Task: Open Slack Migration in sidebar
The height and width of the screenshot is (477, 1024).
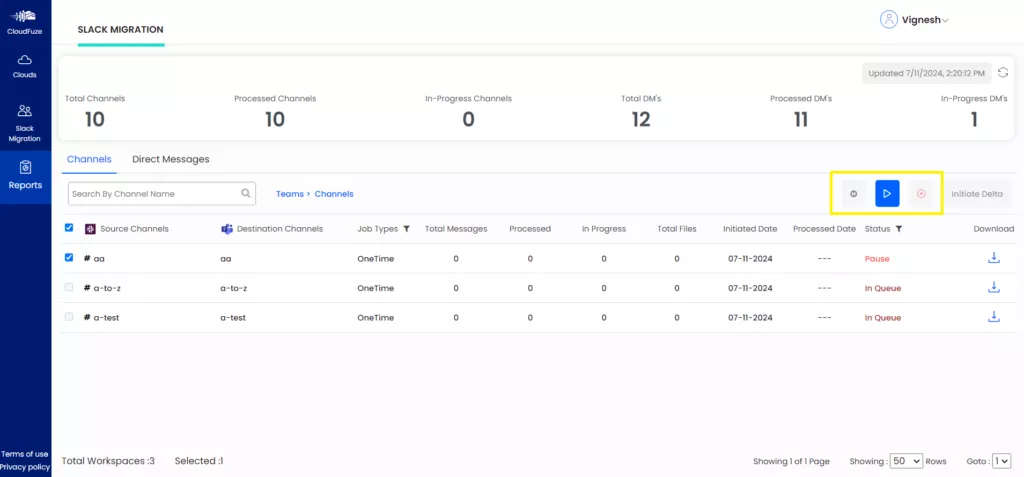Action: tap(25, 123)
